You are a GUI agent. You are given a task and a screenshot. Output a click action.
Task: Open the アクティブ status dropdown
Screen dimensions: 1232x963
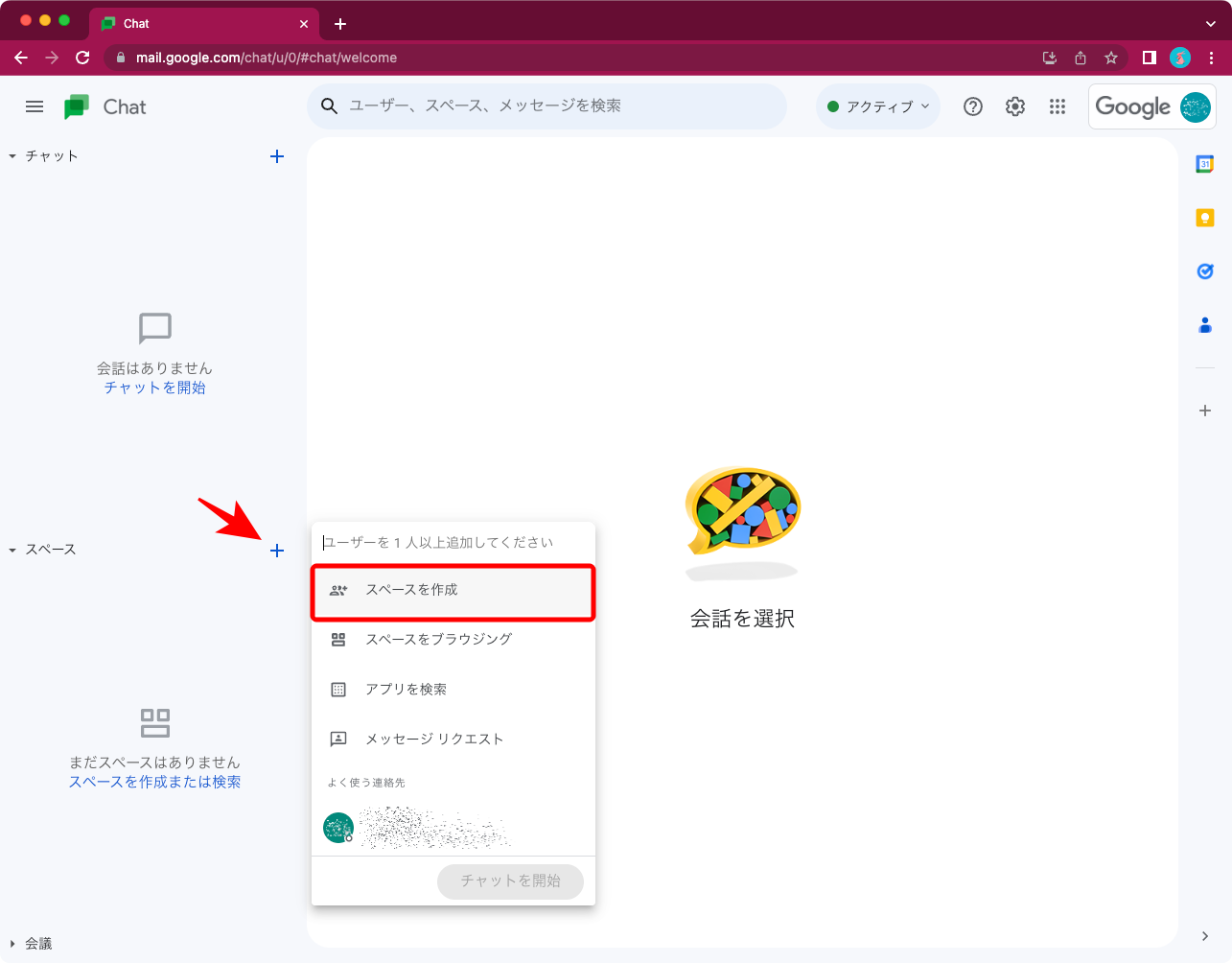pos(877,106)
